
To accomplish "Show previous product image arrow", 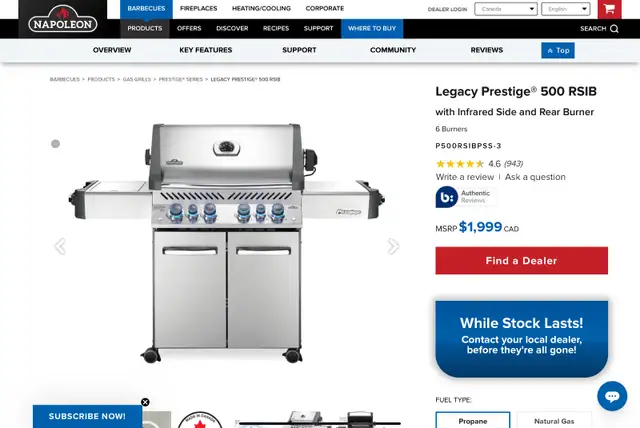I will [60, 246].
